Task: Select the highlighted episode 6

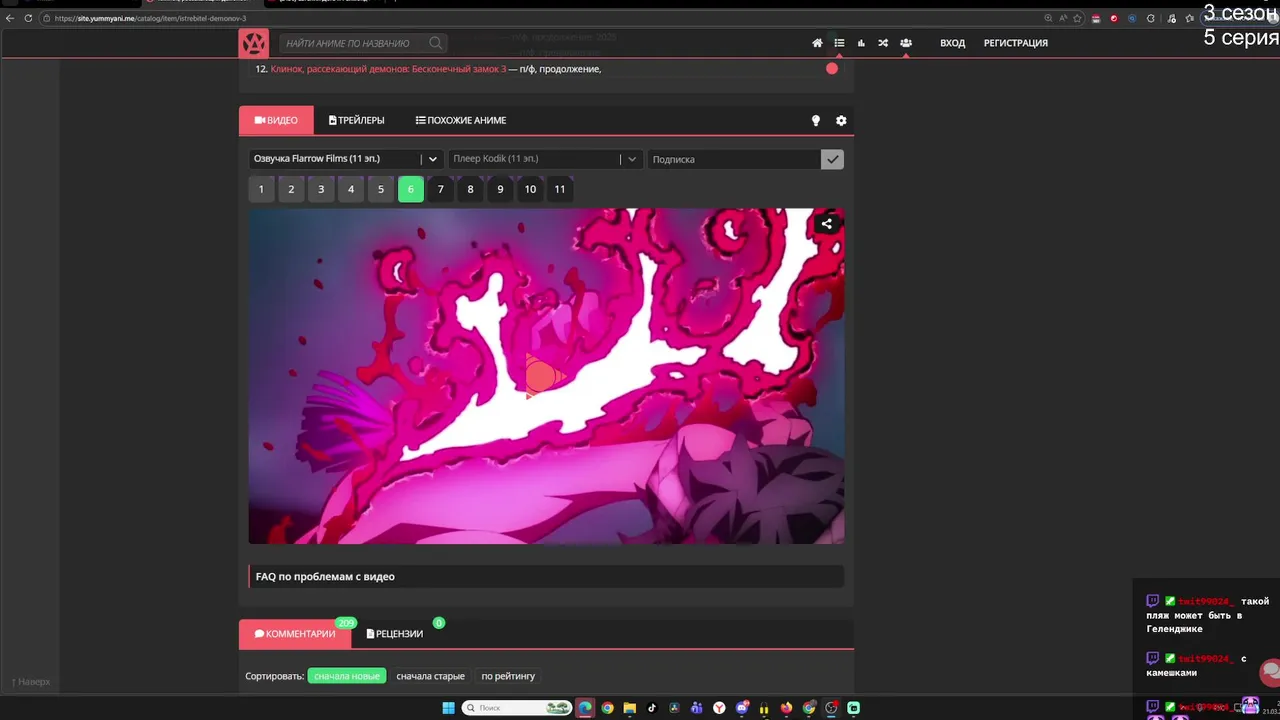Action: tap(411, 189)
